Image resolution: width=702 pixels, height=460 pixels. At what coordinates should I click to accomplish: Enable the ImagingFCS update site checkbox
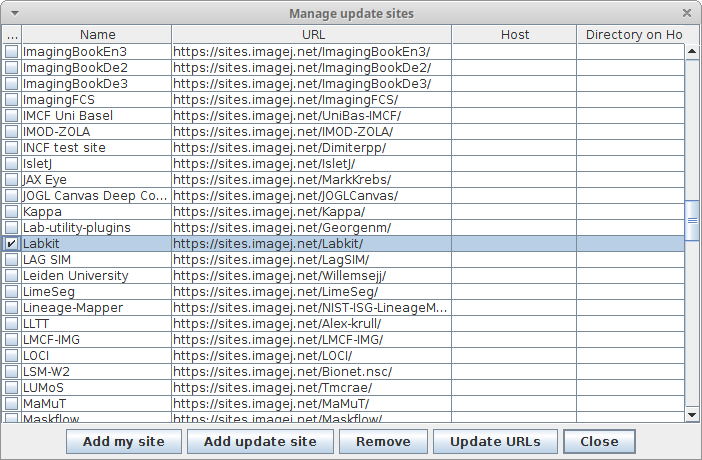[11, 99]
